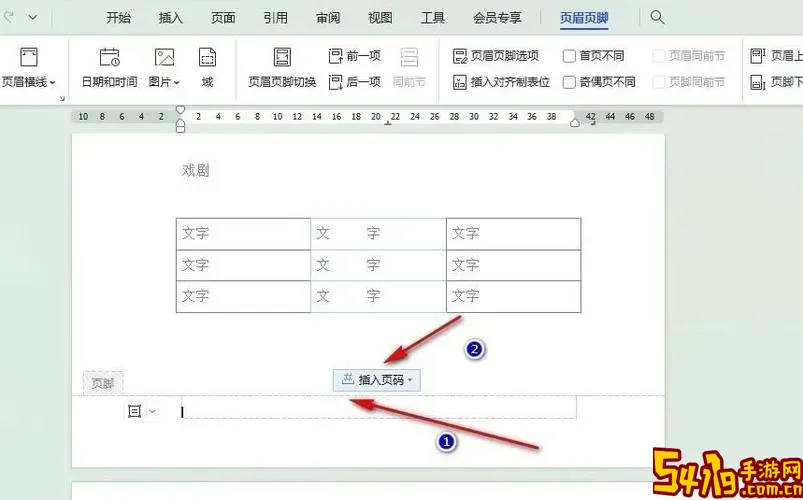Click the horizontal ruler at mark 20

(376, 117)
